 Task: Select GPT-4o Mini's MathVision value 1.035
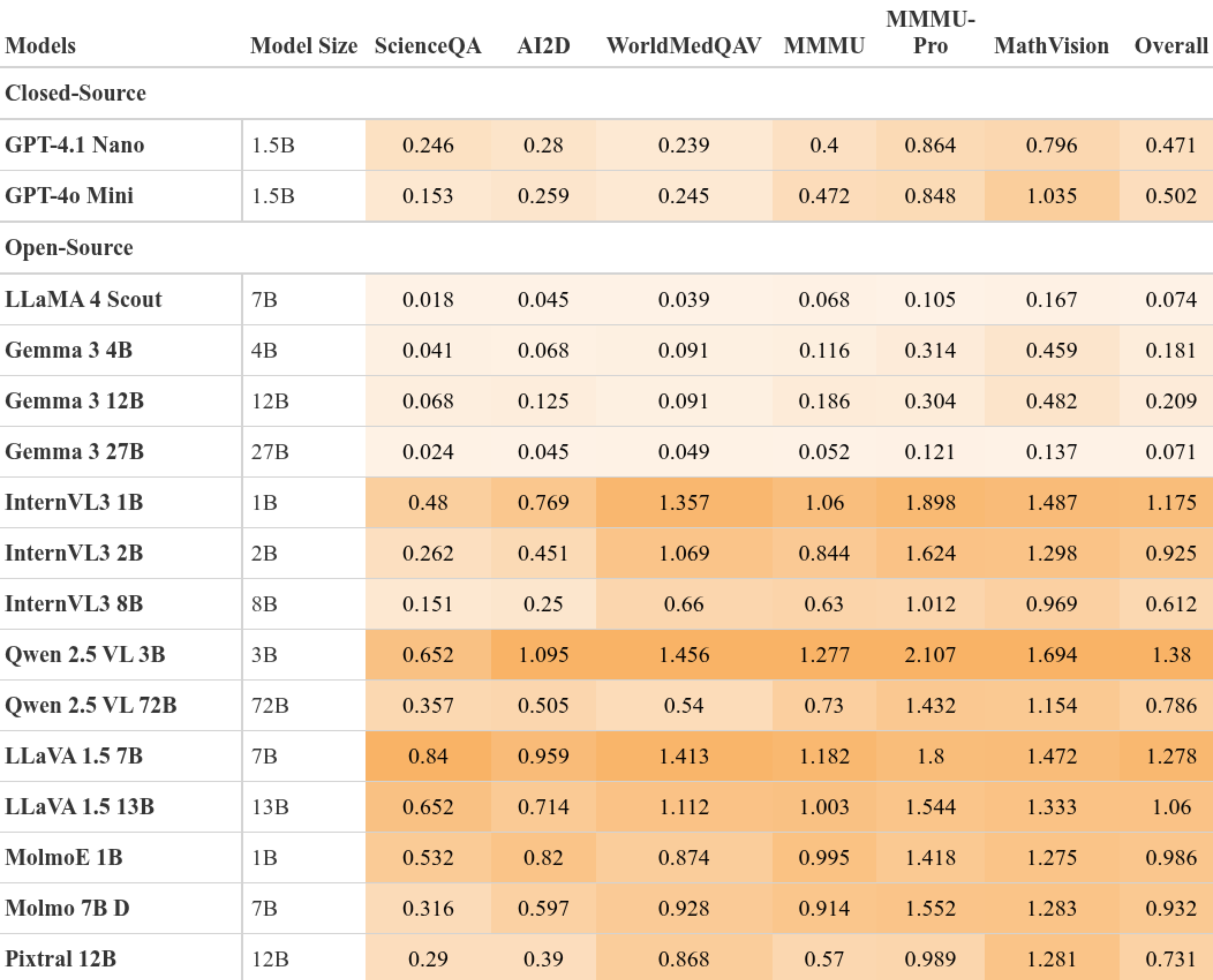point(1052,196)
